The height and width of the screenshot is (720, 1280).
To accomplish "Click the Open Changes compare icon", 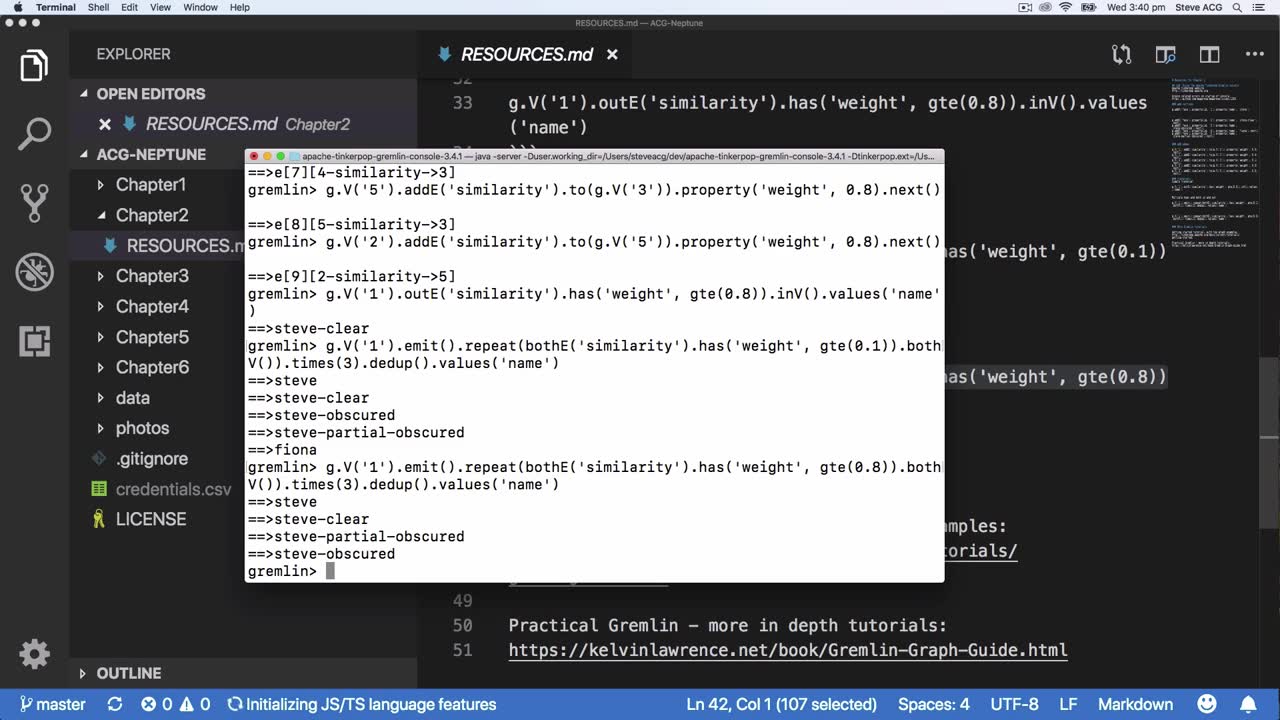I will tap(1122, 54).
